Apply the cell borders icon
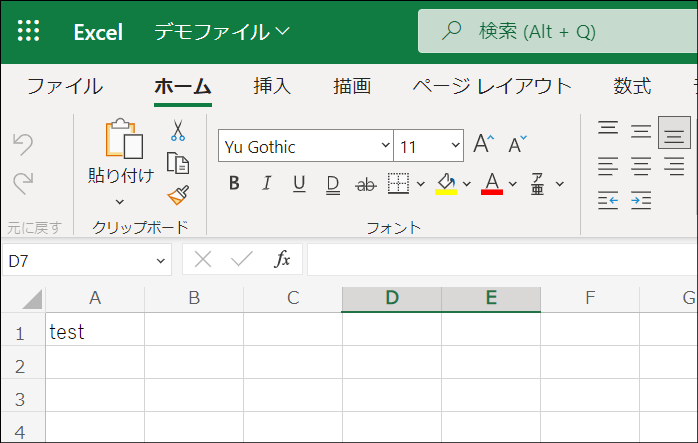This screenshot has height=443, width=698. point(398,183)
